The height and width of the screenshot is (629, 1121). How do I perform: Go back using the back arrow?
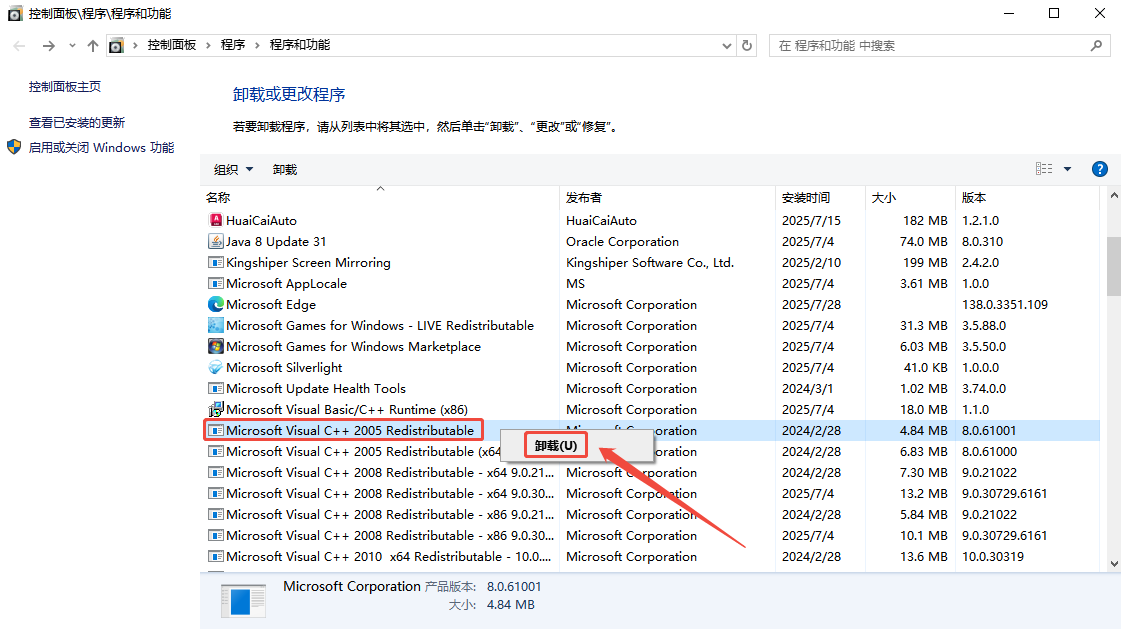(x=19, y=46)
